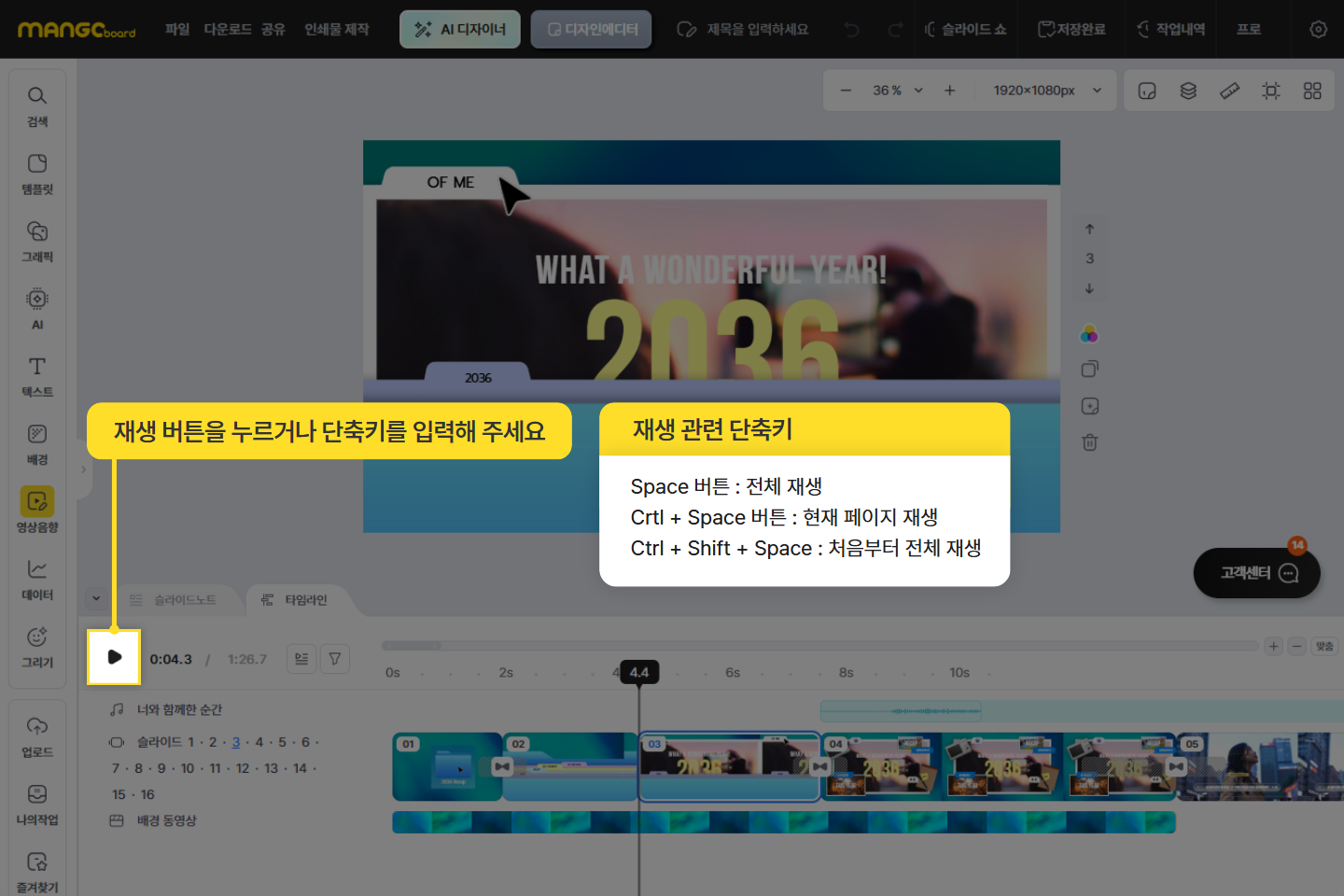Open the 영상음향 video and audio panel
The image size is (1344, 896).
(x=37, y=511)
